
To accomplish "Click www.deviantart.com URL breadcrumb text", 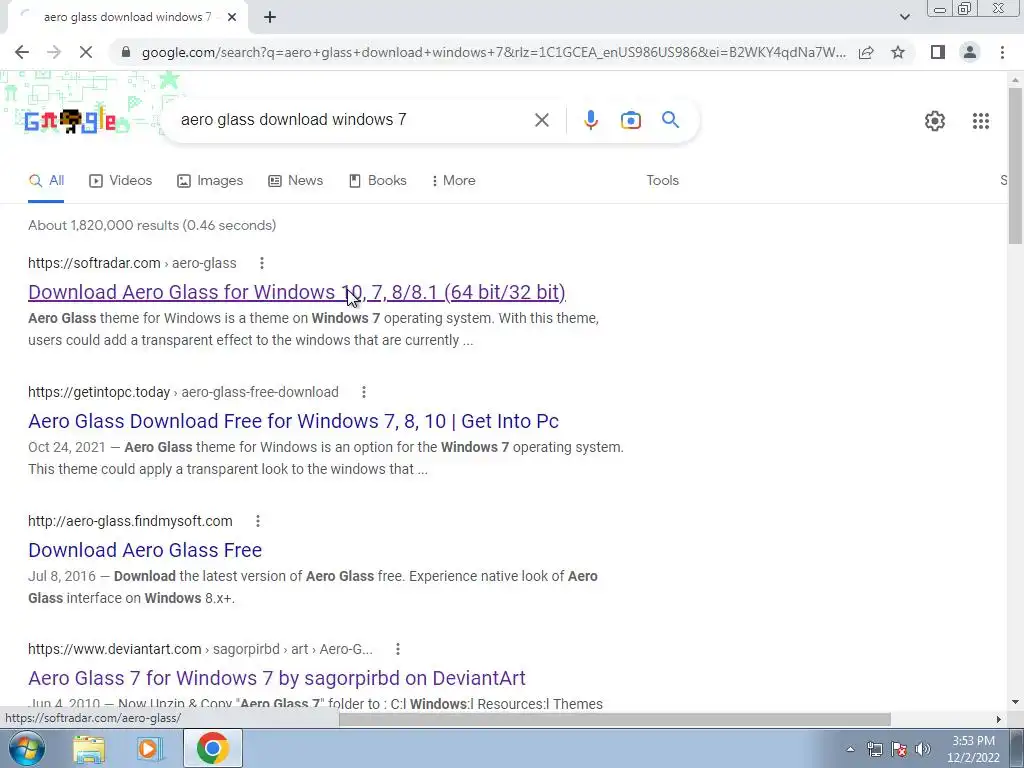I will coord(200,649).
